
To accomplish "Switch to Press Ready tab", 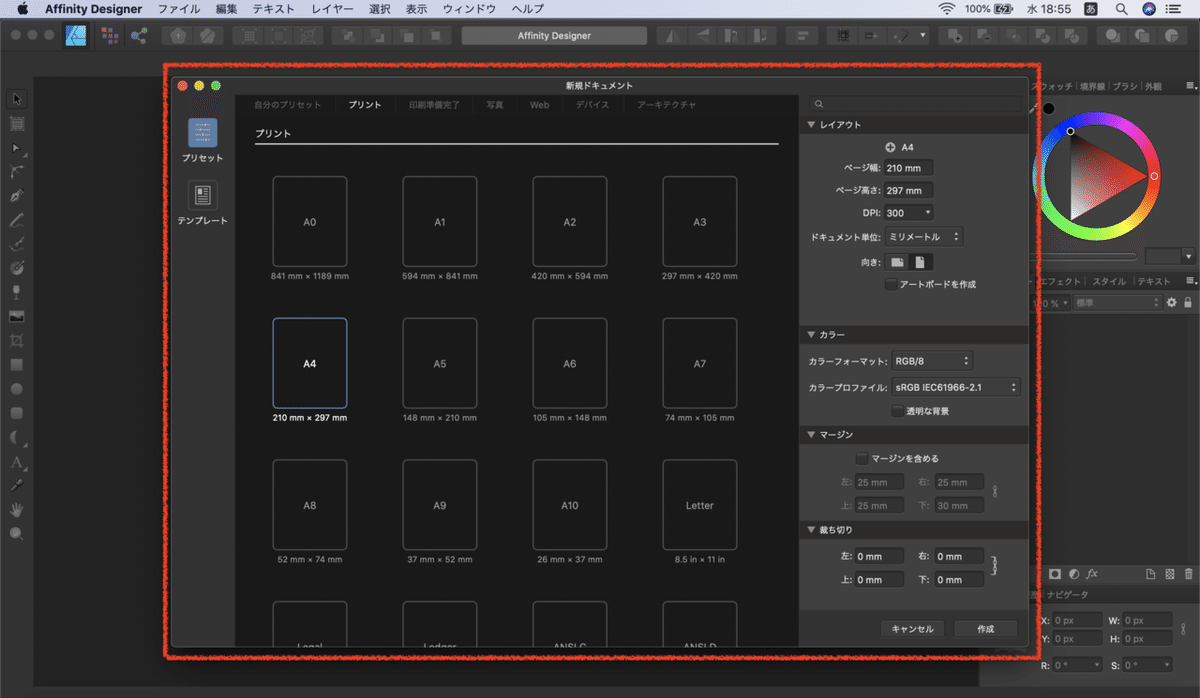I will 433,105.
